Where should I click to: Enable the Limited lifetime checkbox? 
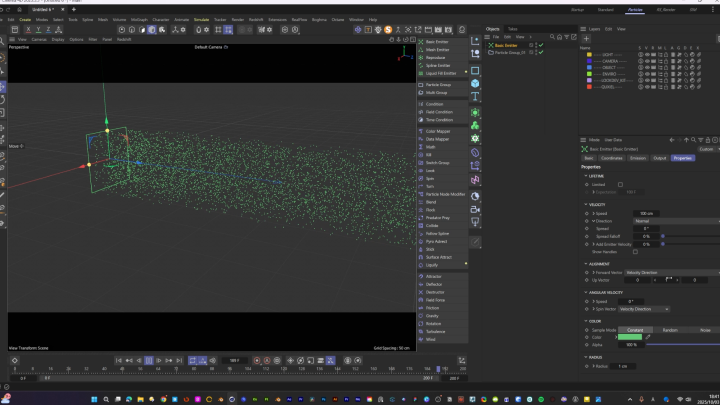pyautogui.click(x=620, y=185)
